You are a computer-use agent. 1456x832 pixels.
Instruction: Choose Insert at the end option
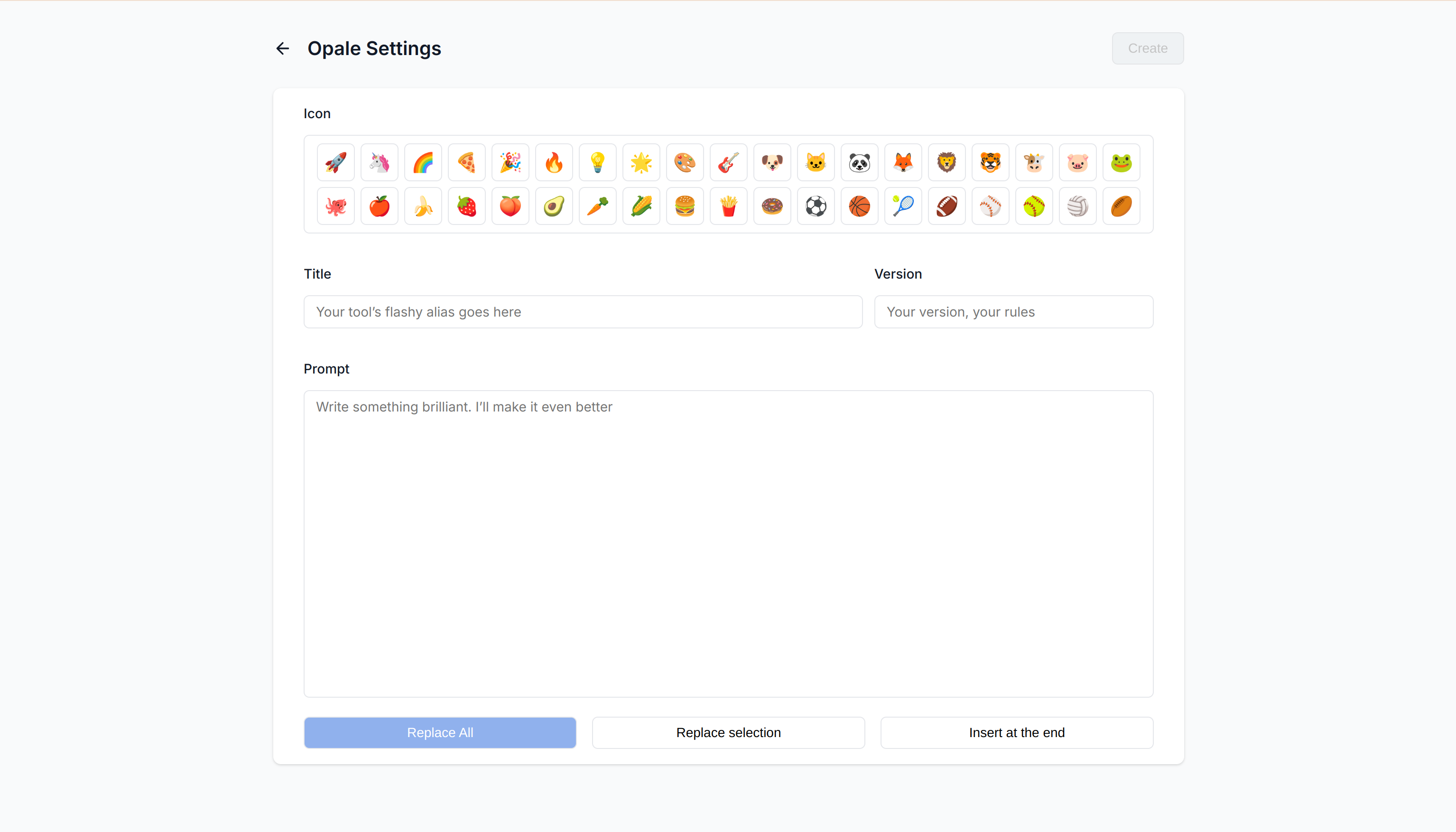[1017, 733]
